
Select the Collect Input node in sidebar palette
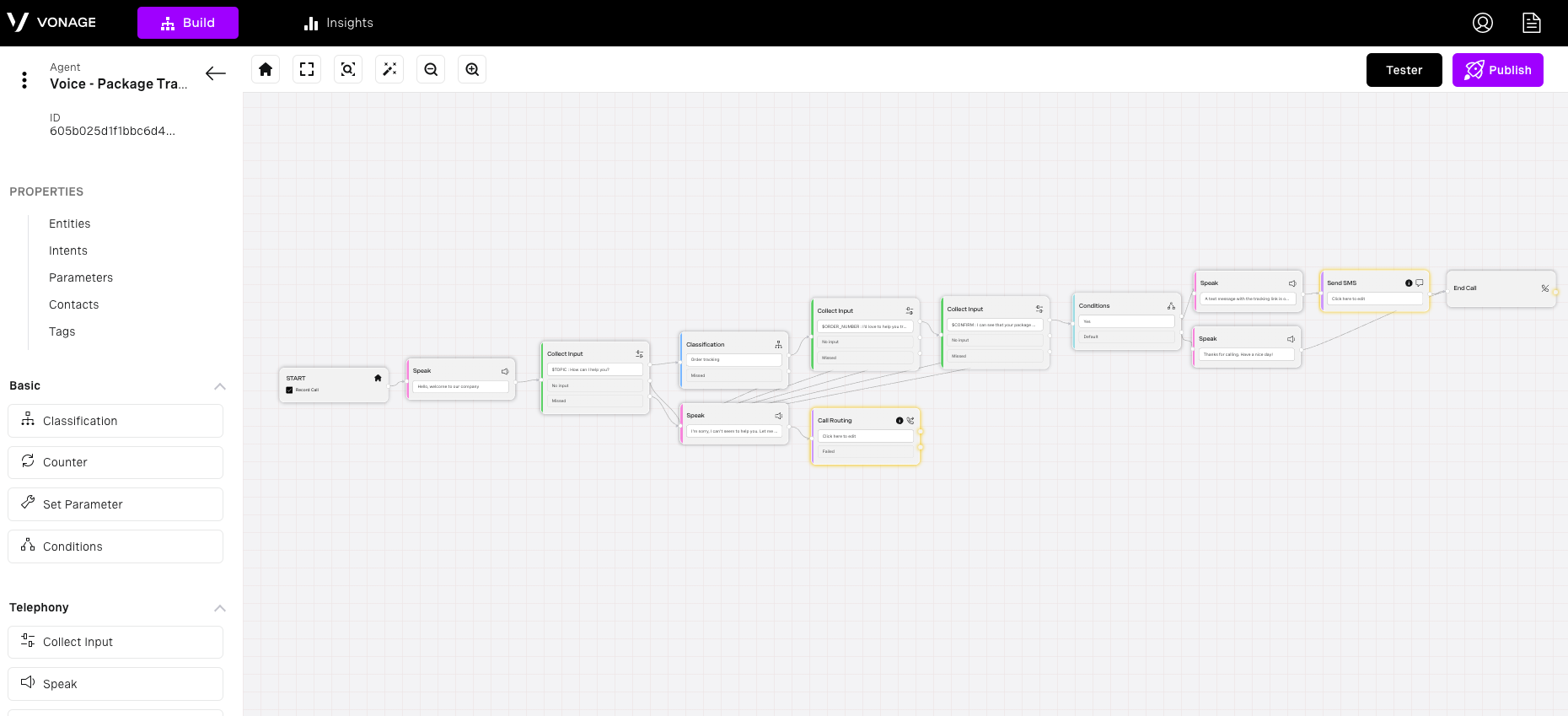pyautogui.click(x=115, y=642)
